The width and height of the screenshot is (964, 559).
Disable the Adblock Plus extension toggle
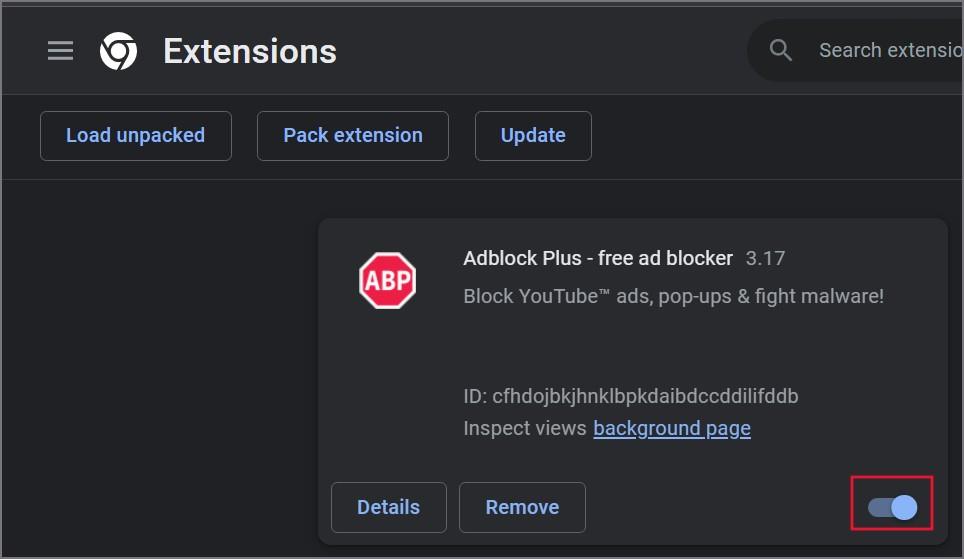coord(892,507)
